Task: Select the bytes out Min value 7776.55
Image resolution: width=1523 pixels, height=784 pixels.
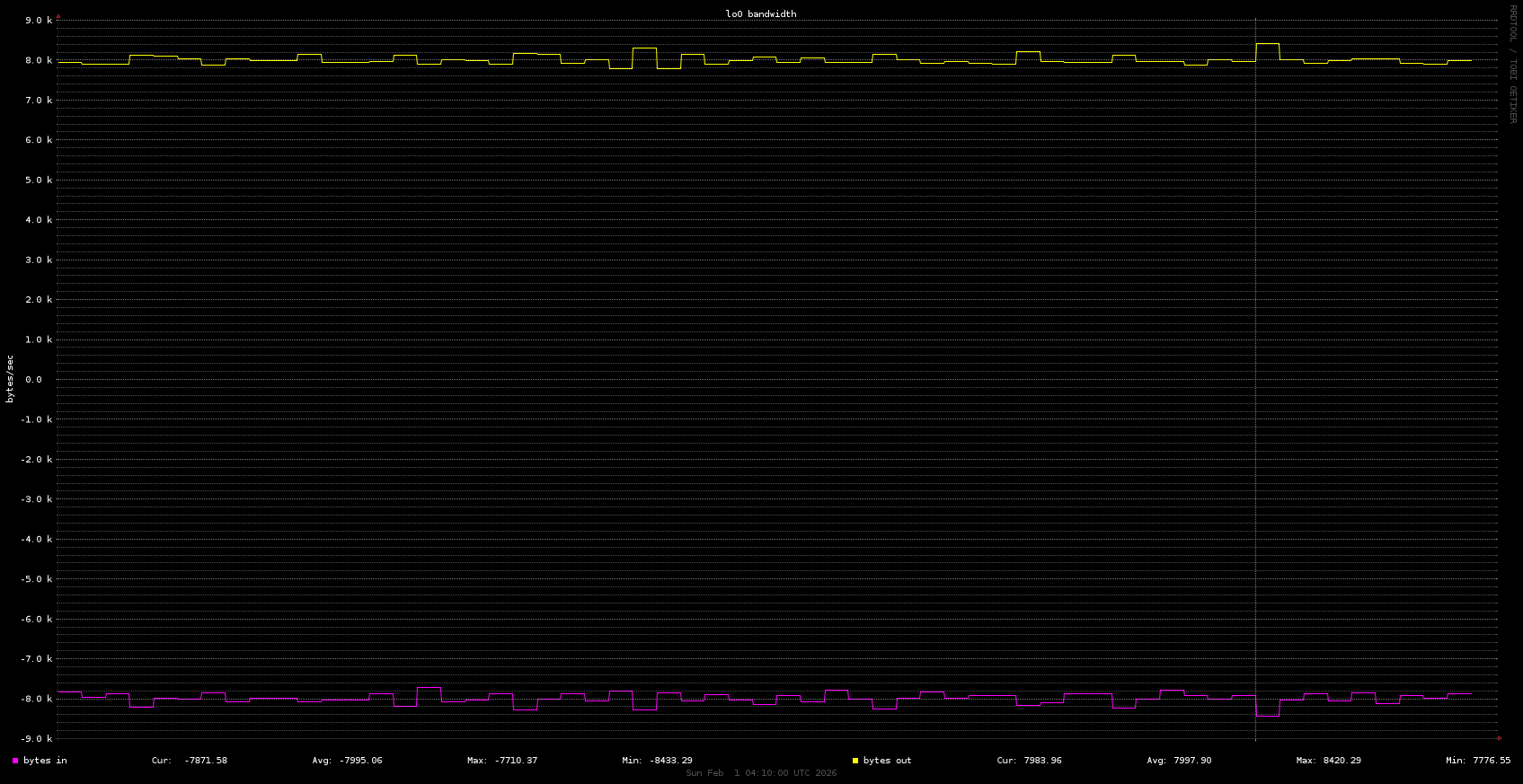Action: [1492, 761]
